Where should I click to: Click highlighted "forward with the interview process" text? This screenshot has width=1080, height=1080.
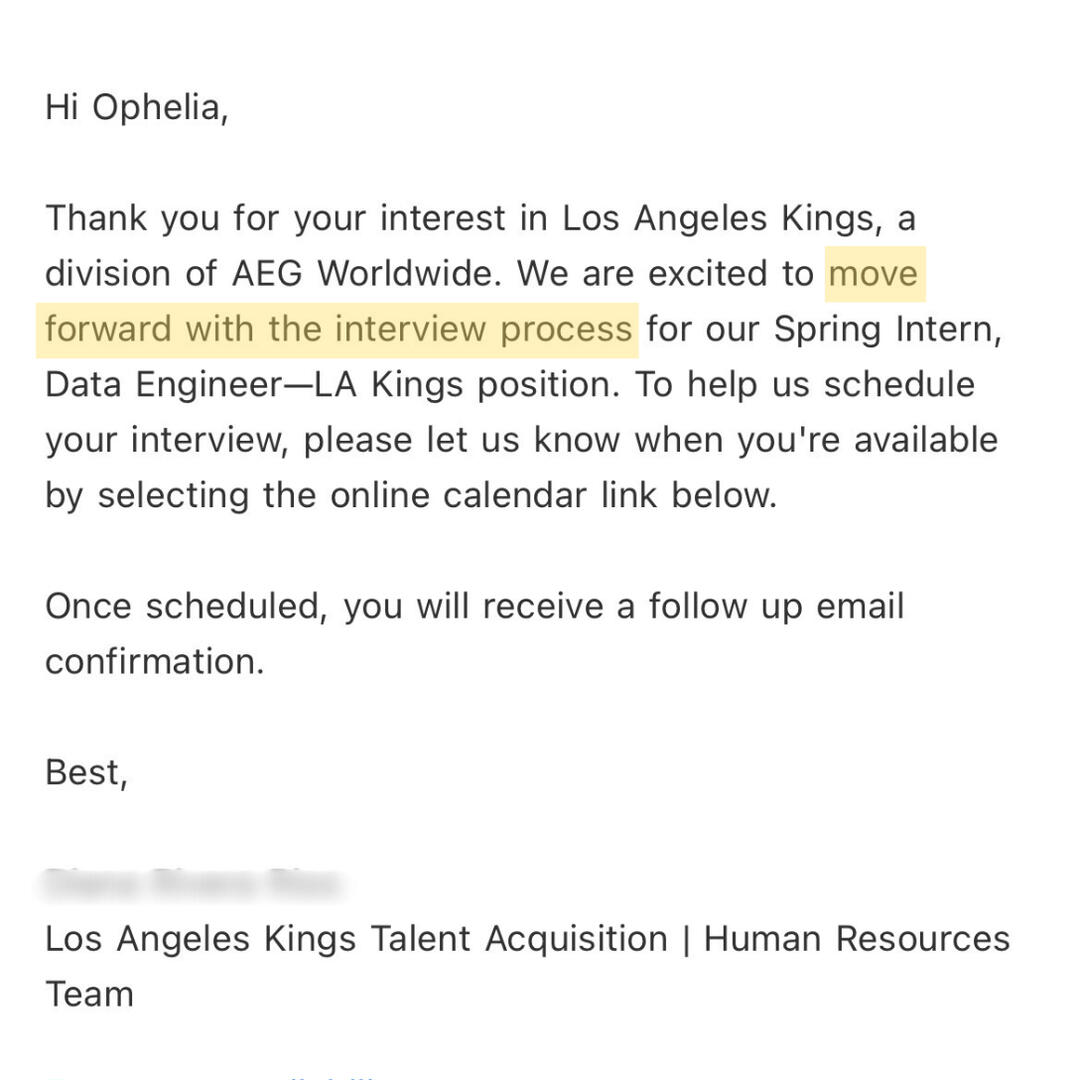pyautogui.click(x=338, y=329)
